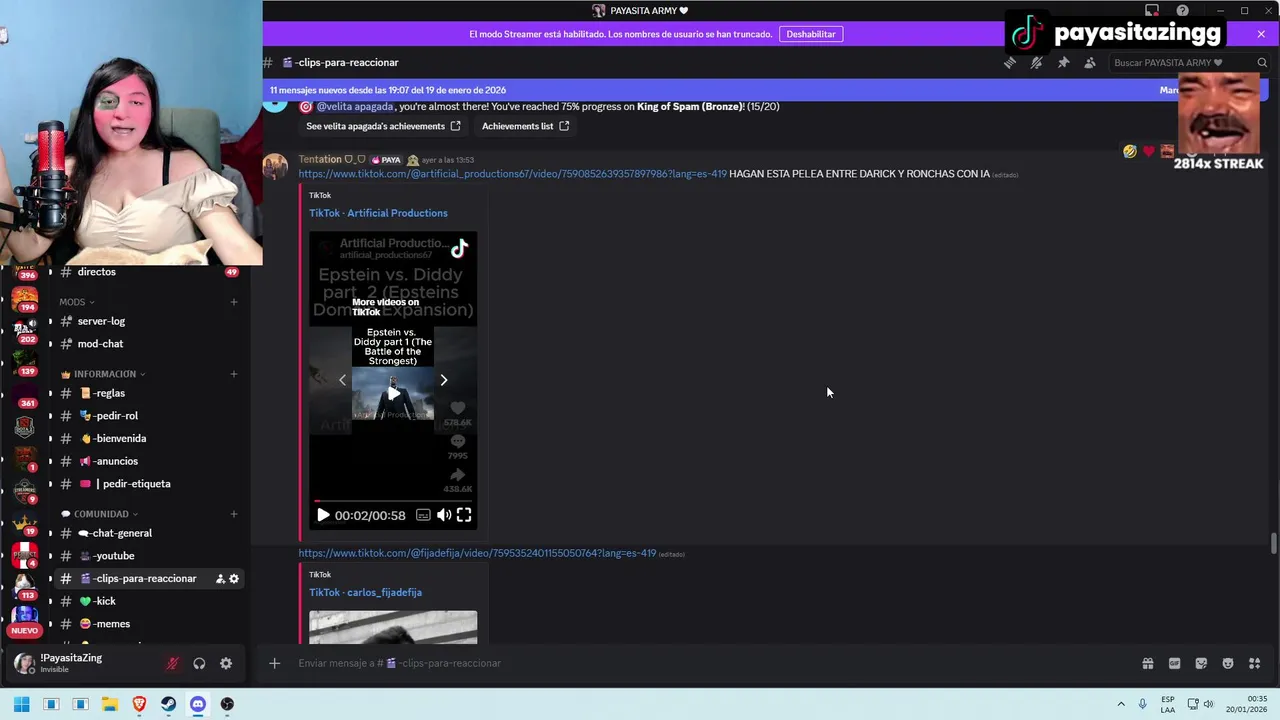Open the Achievements list link
The height and width of the screenshot is (720, 1280).
click(x=525, y=126)
